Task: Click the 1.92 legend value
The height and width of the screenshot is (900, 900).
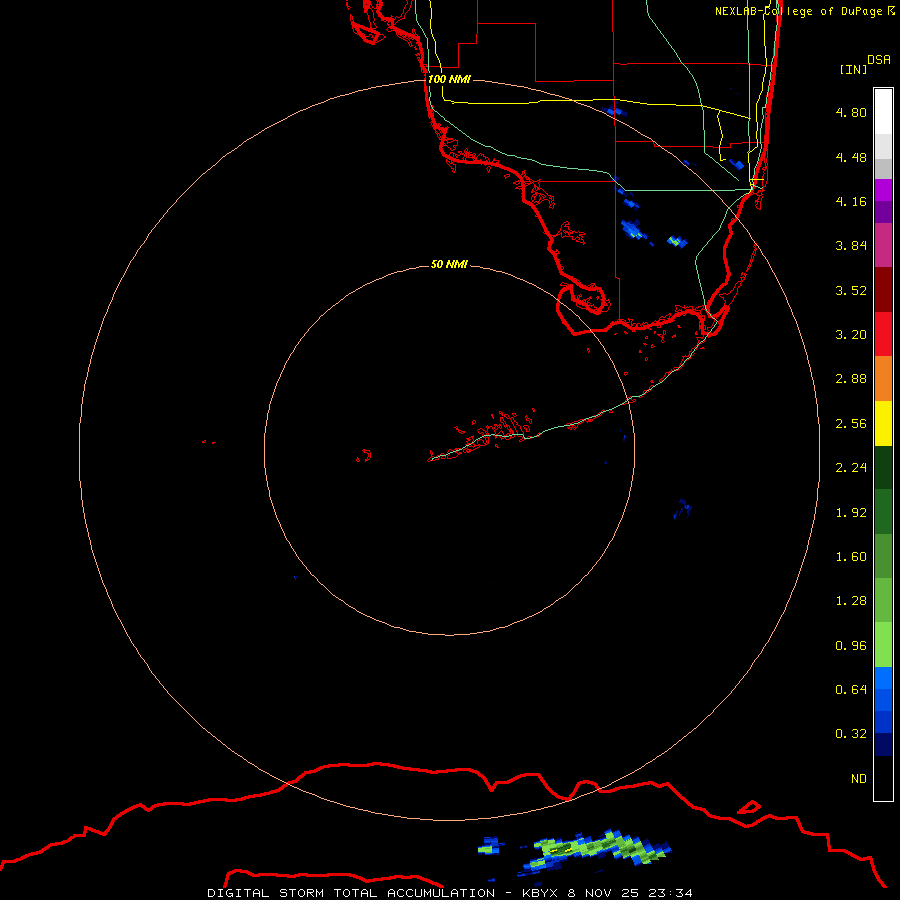Action: coord(851,513)
